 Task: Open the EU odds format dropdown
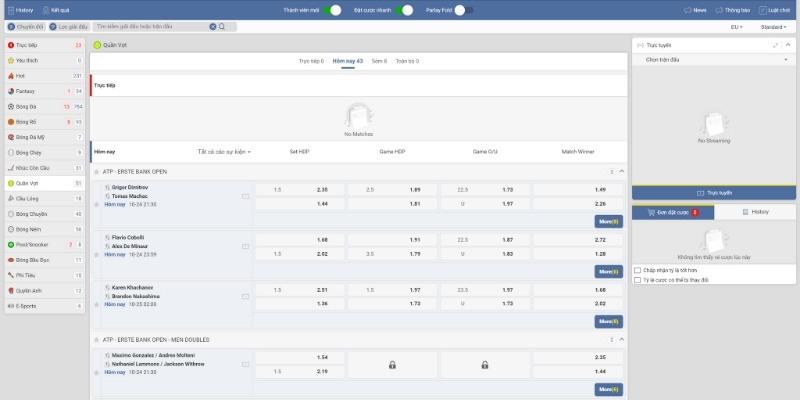coord(736,27)
